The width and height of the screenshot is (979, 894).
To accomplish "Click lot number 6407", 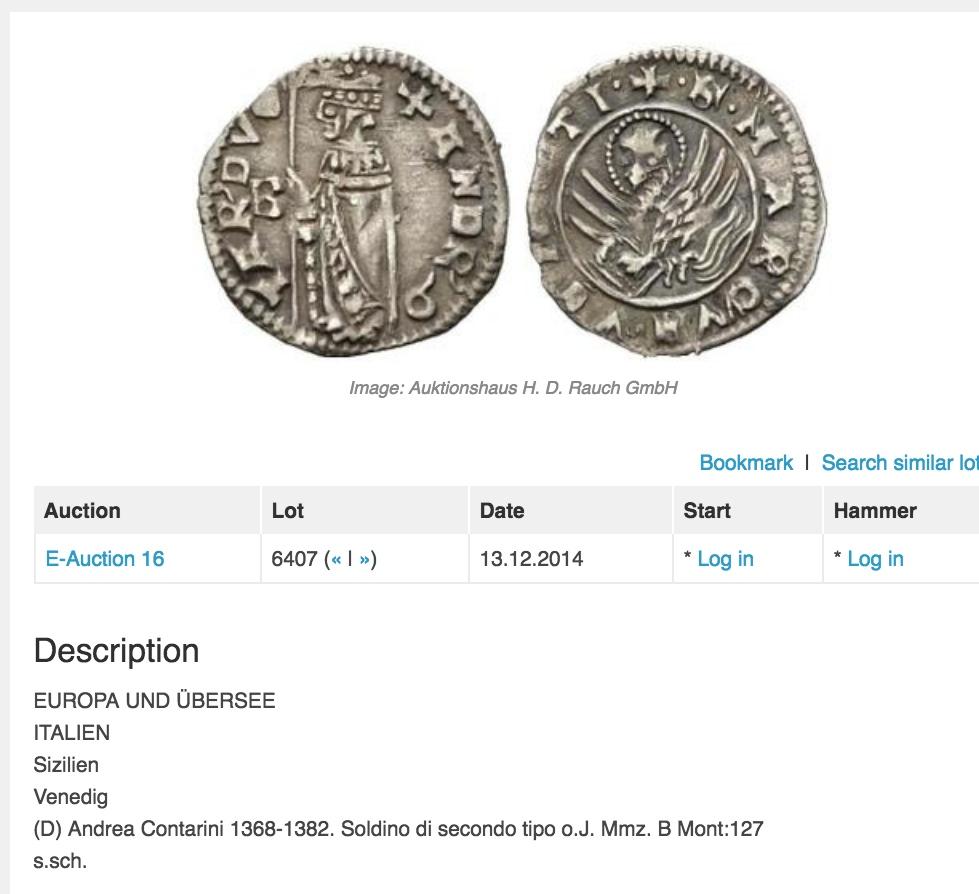I will [x=295, y=559].
